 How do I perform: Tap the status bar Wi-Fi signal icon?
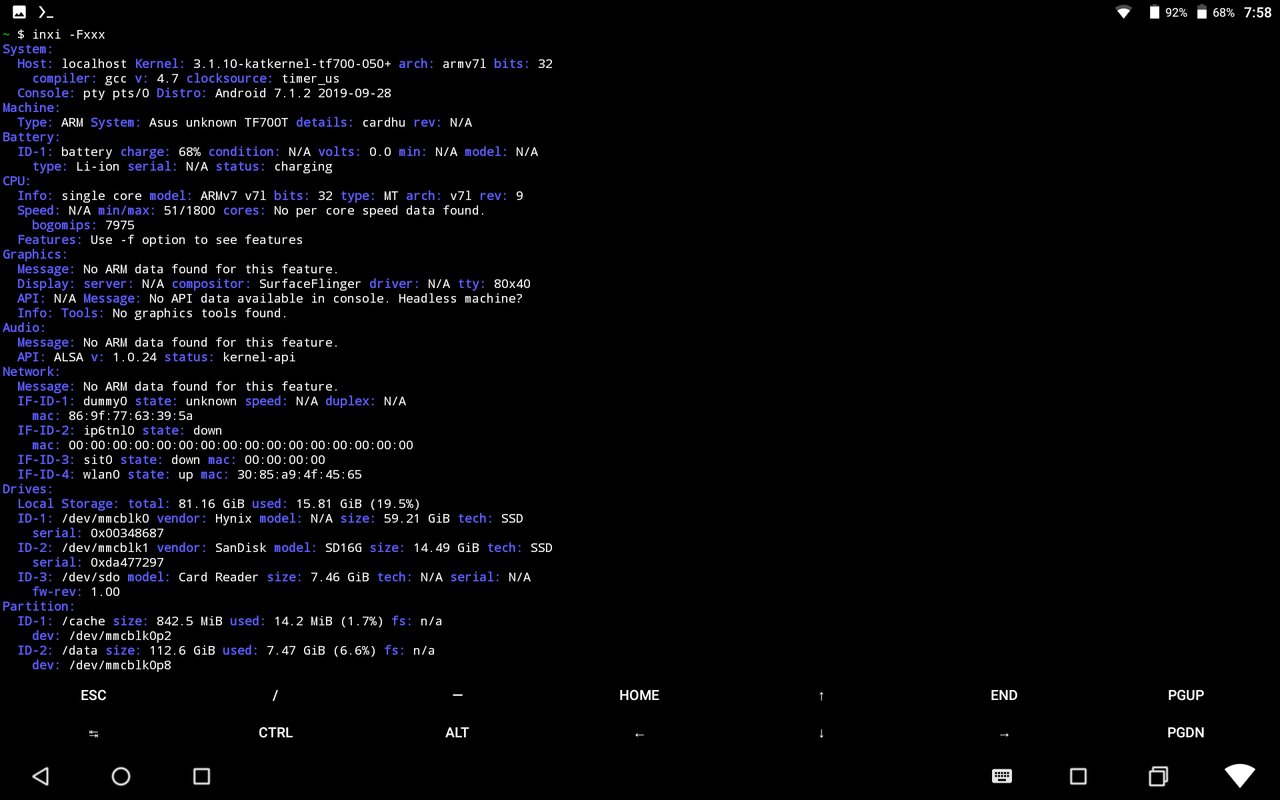pyautogui.click(x=1124, y=13)
